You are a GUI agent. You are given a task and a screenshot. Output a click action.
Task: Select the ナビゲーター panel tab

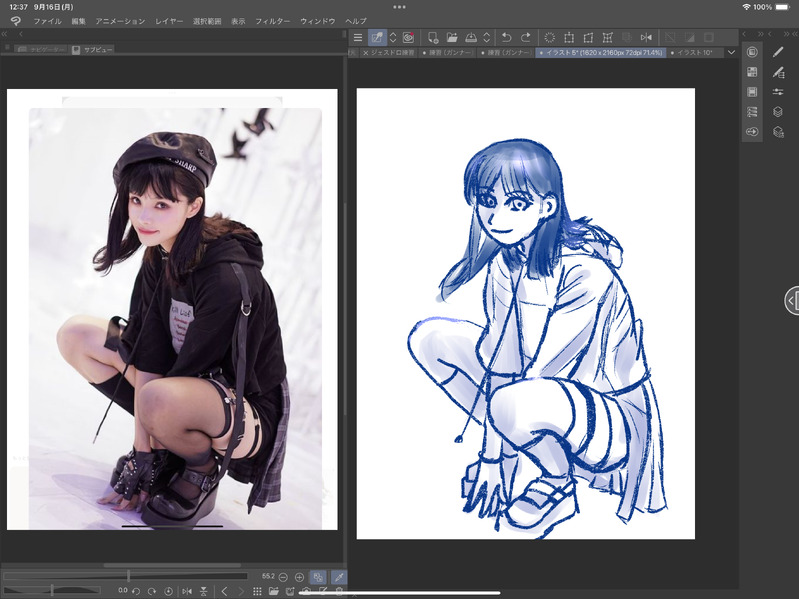click(40, 50)
